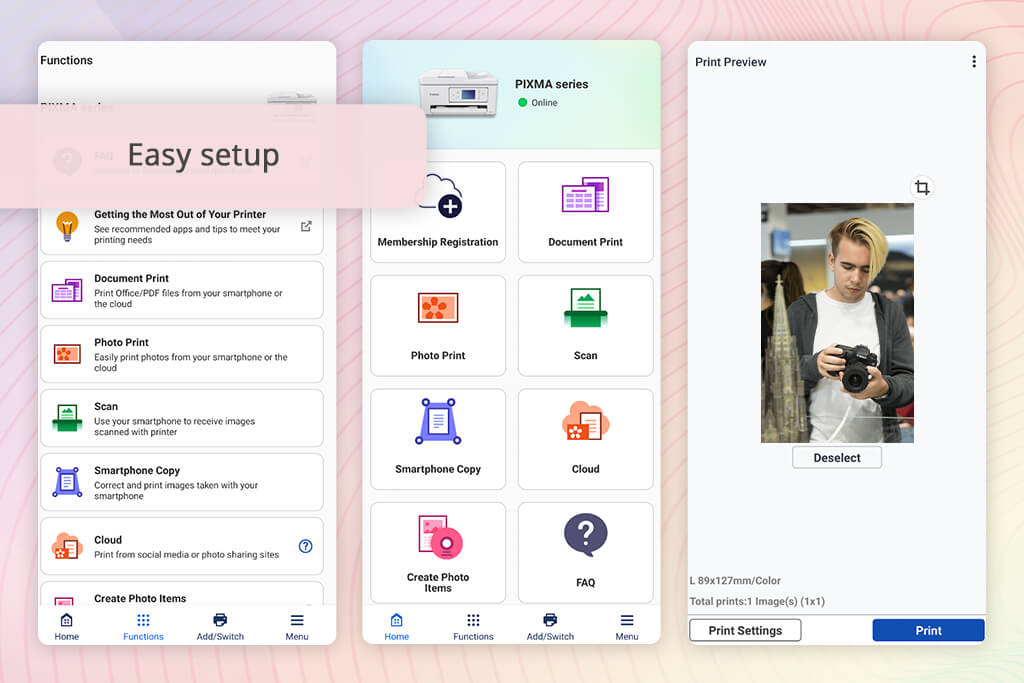Image resolution: width=1024 pixels, height=683 pixels.
Task: Click the PIXMA series printer image
Action: pyautogui.click(x=458, y=93)
